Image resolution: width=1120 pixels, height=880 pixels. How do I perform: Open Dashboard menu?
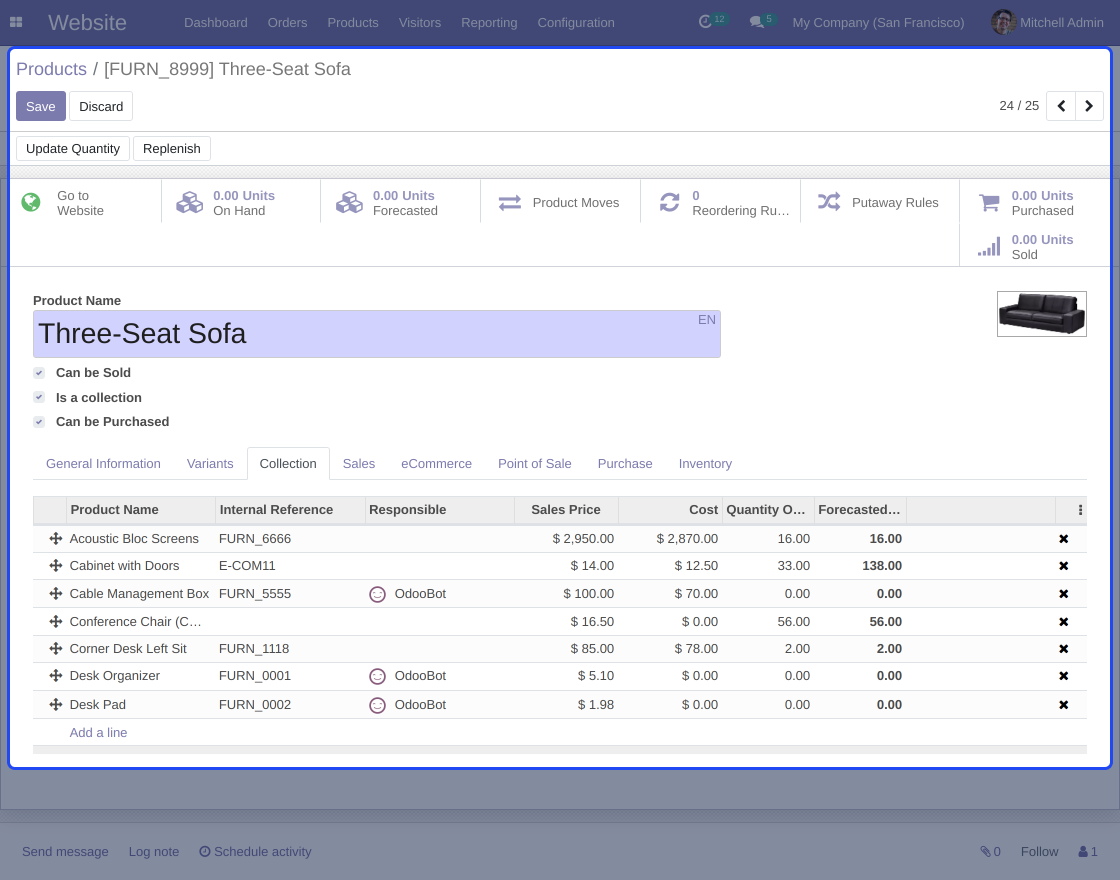click(216, 22)
